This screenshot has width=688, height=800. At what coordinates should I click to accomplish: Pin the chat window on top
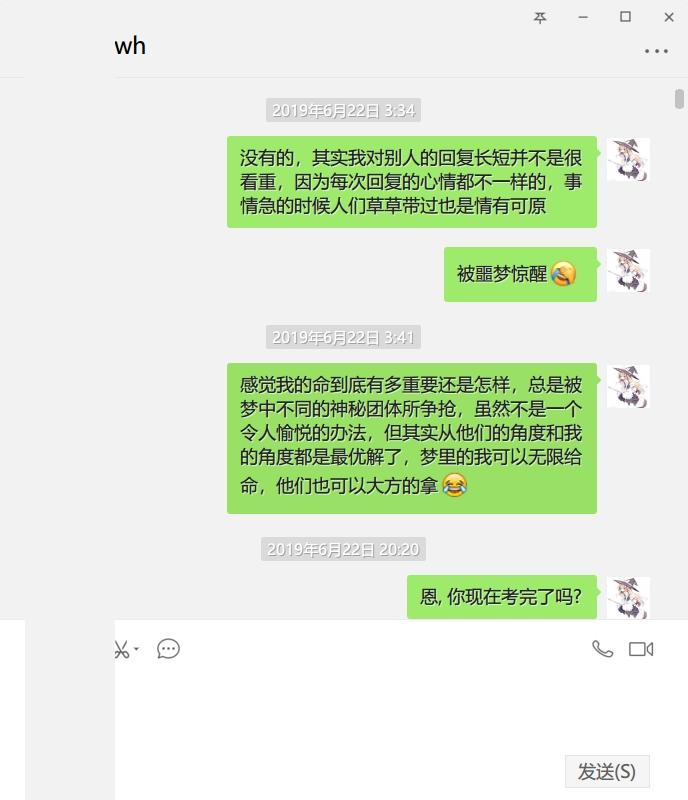coord(540,18)
